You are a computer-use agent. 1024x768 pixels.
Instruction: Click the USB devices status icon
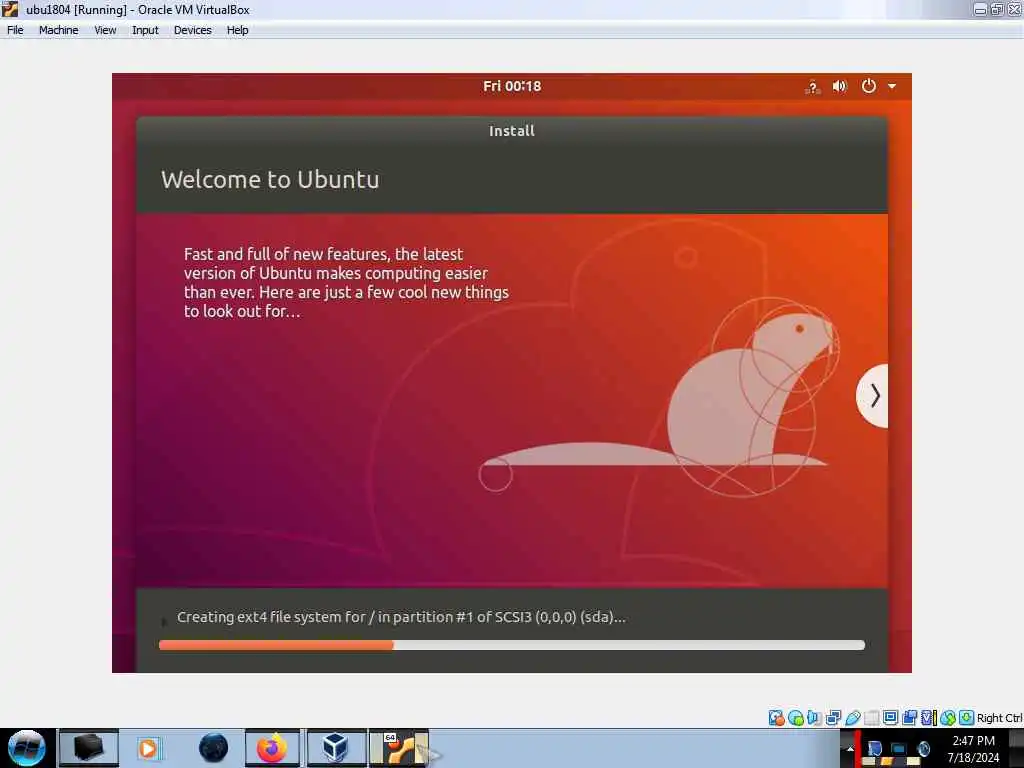(853, 718)
